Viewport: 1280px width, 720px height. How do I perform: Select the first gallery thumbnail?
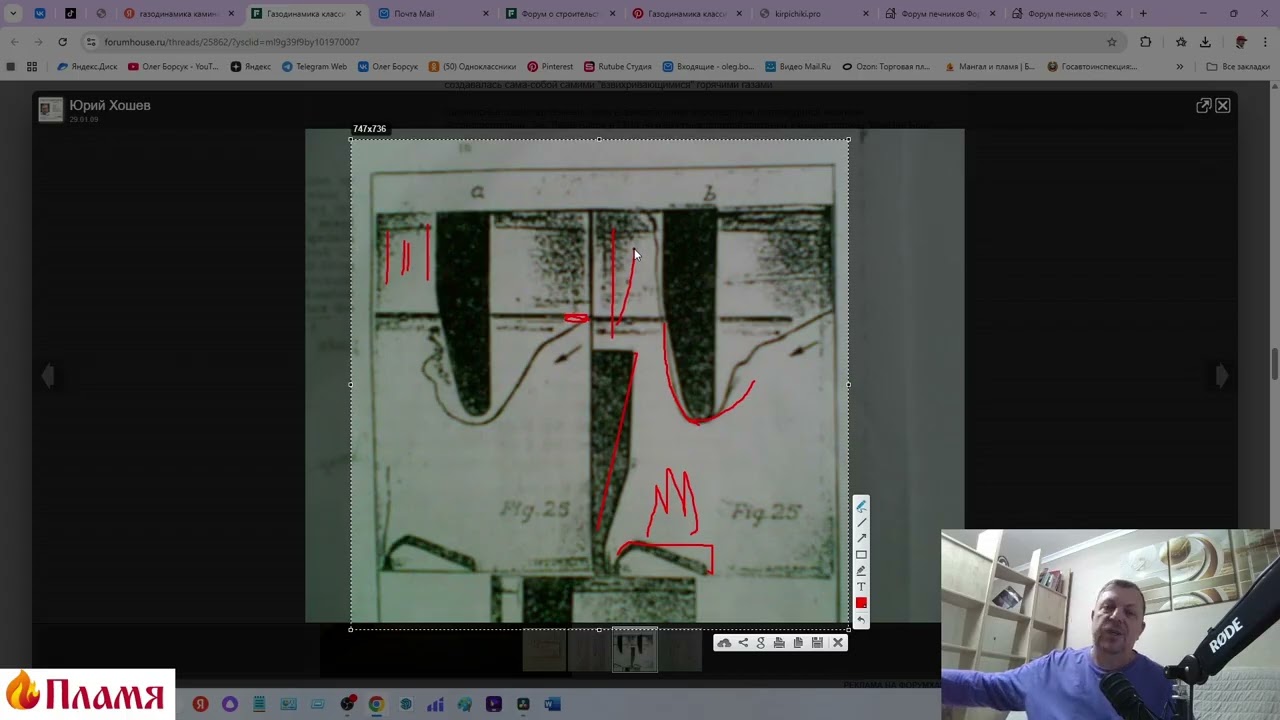[544, 651]
